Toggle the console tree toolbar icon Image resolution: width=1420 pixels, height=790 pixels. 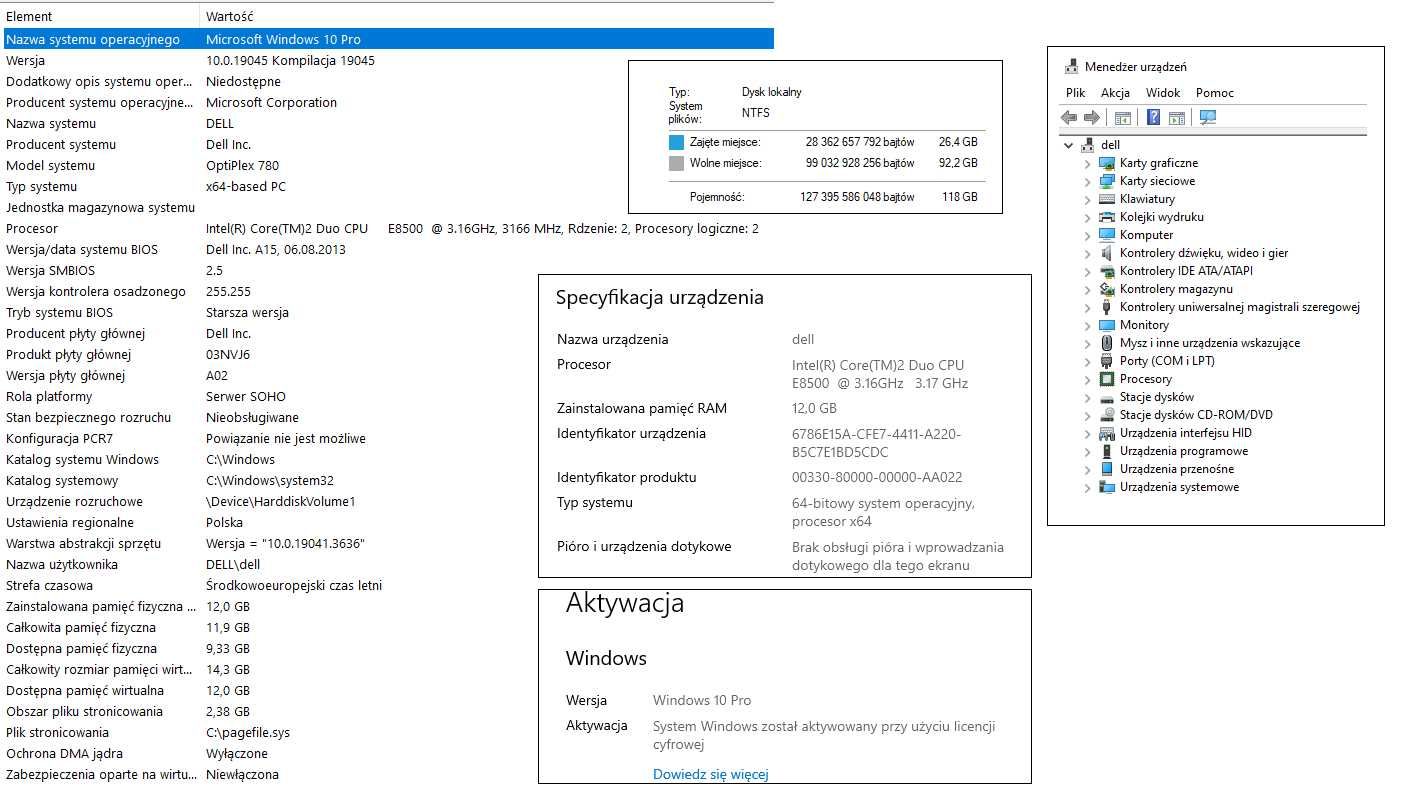[1123, 118]
